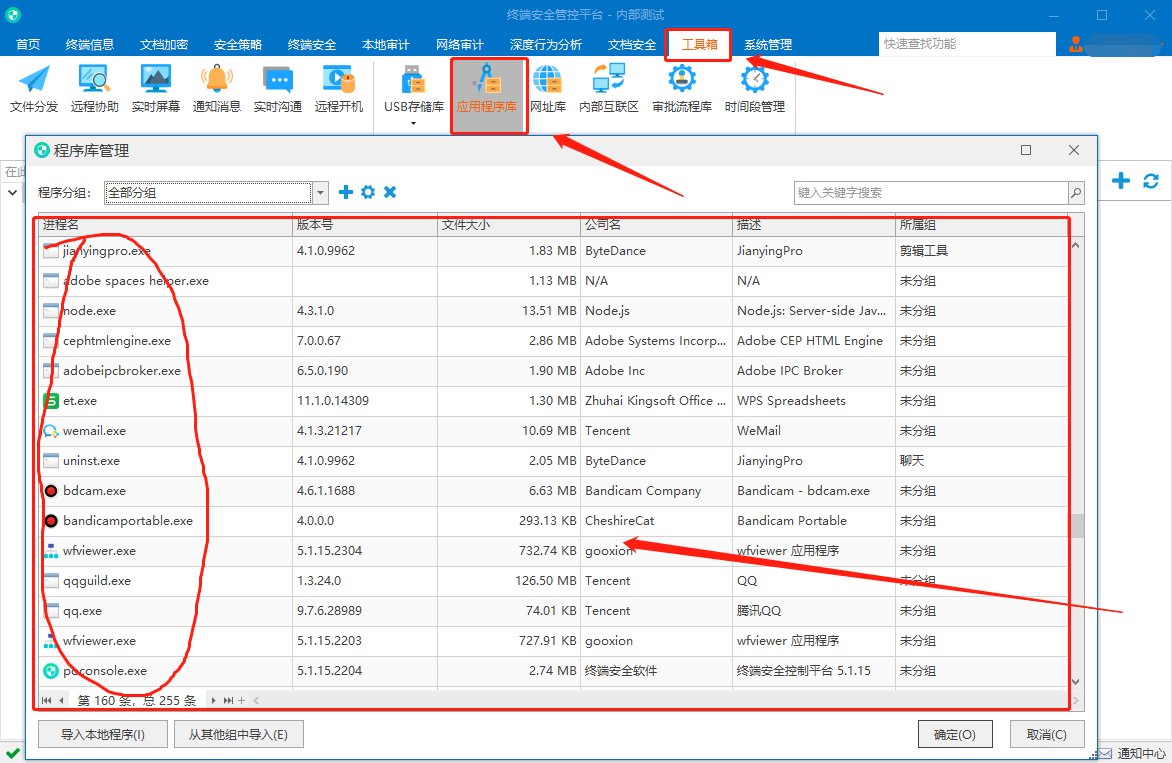Click the gear icon to edit program group
The width and height of the screenshot is (1172, 763).
pyautogui.click(x=368, y=192)
